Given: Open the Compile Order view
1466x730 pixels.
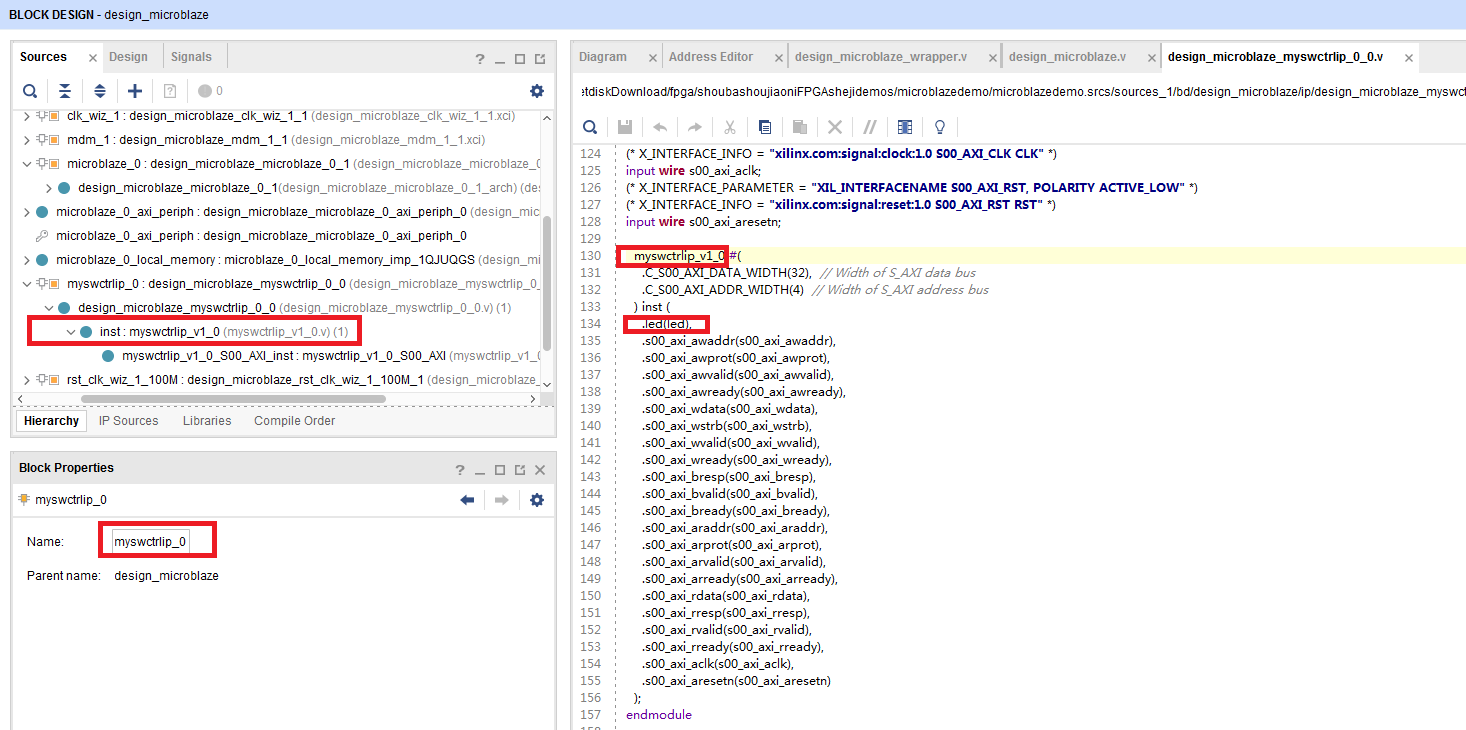Looking at the screenshot, I should [294, 421].
